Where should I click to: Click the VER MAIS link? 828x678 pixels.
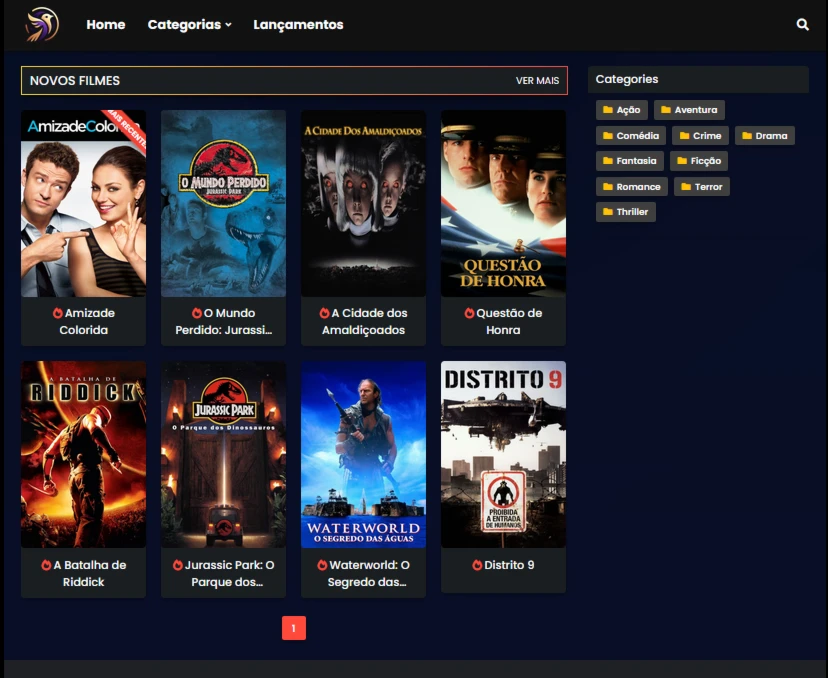point(537,81)
